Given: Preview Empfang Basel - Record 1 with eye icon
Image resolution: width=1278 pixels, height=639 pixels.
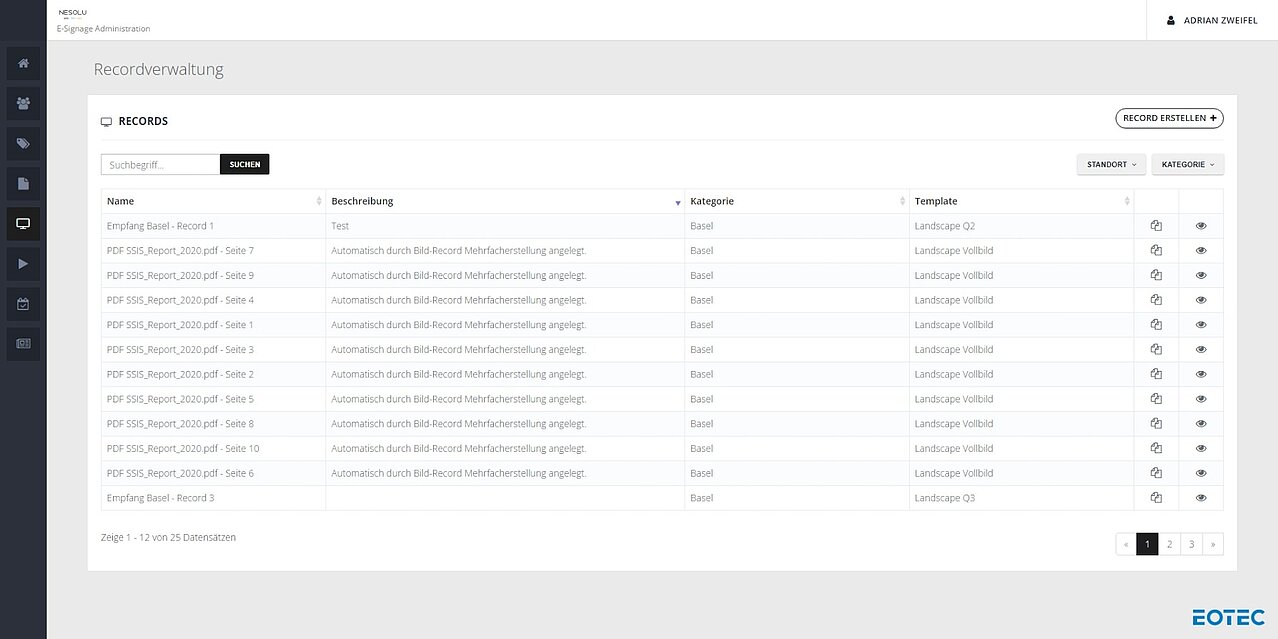Looking at the screenshot, I should click(1201, 226).
